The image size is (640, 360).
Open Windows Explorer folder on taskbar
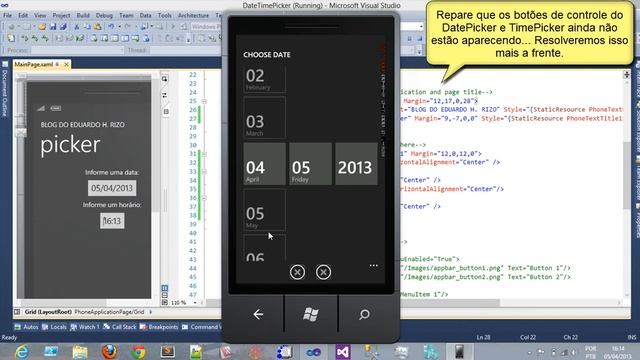[80, 351]
